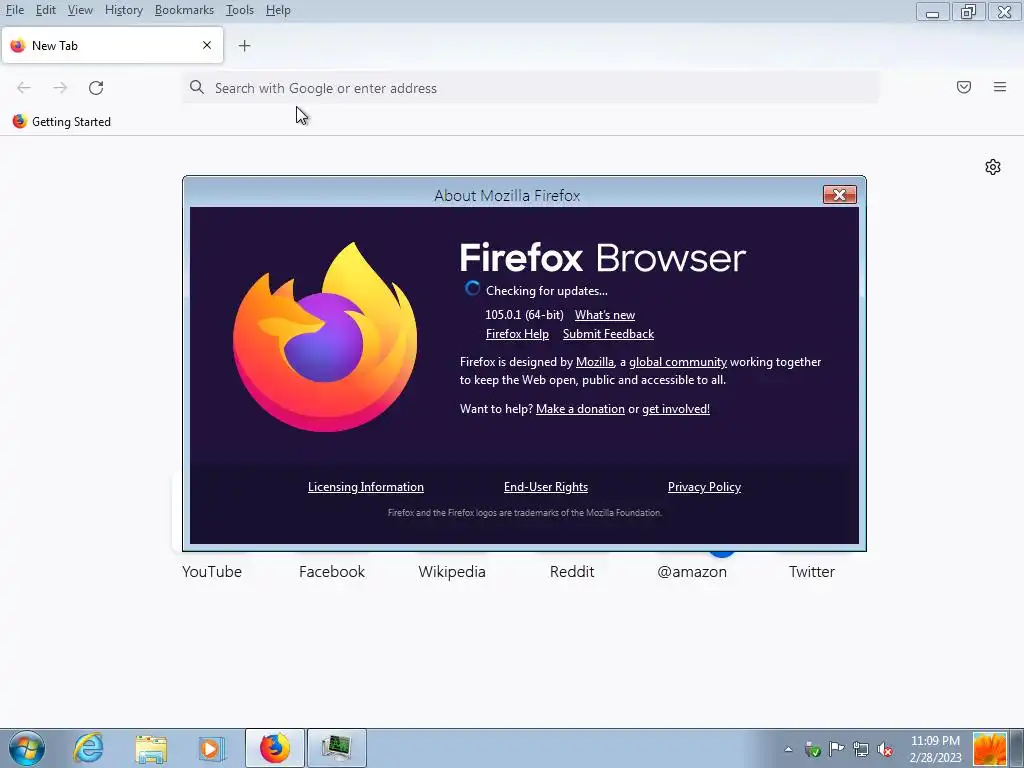1024x768 pixels.
Task: Close the New Tab tab
Action: [x=207, y=45]
